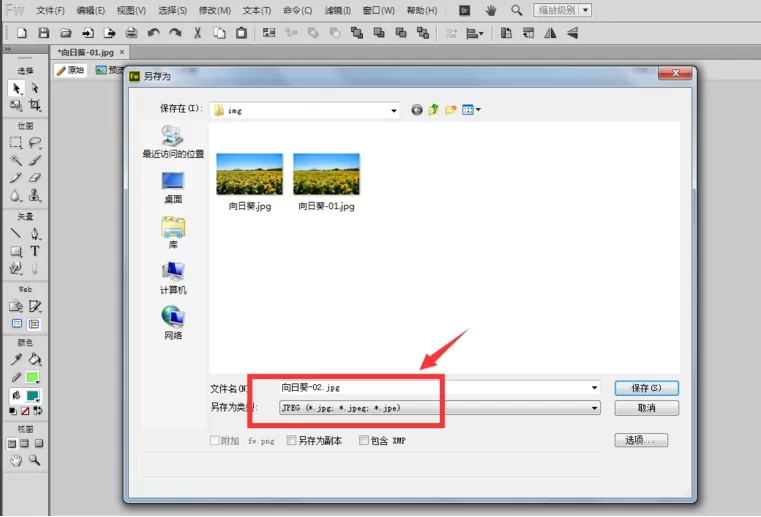
Task: Select the Hand tool in toolbox
Action: (16, 460)
